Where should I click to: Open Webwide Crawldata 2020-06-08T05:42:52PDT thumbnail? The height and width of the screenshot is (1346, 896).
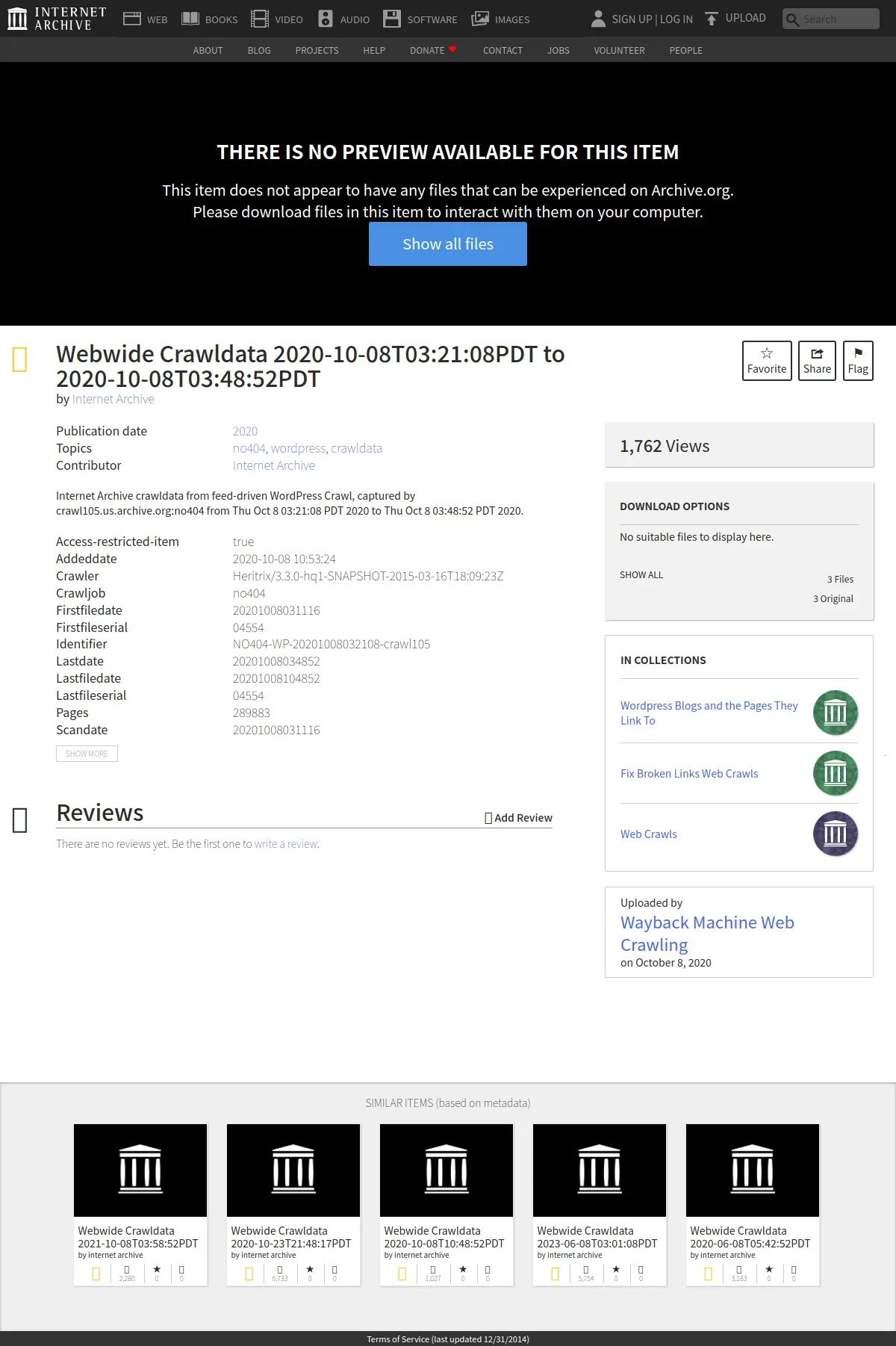(x=753, y=1170)
